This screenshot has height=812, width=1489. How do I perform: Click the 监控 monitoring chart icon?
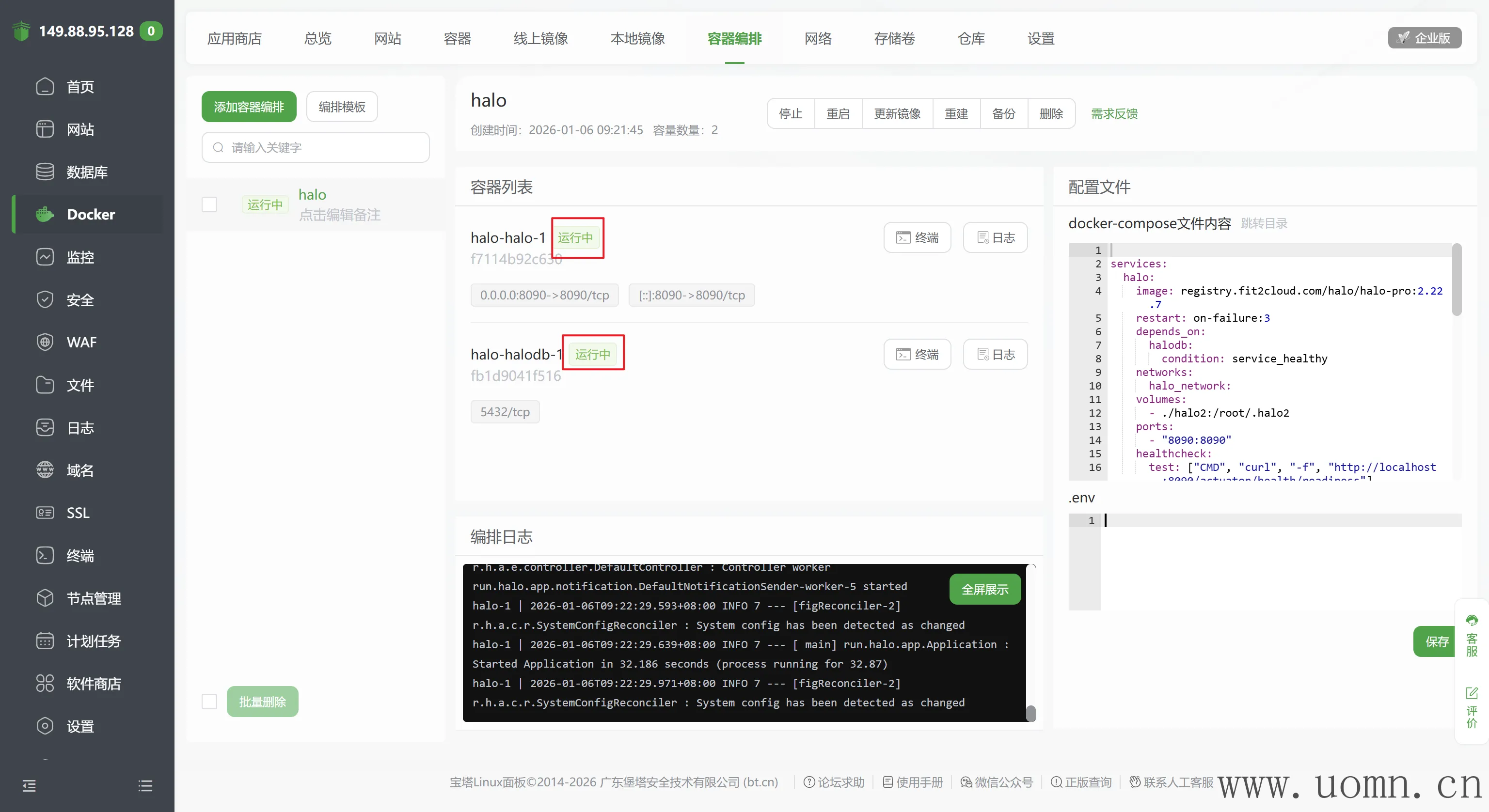[x=45, y=257]
